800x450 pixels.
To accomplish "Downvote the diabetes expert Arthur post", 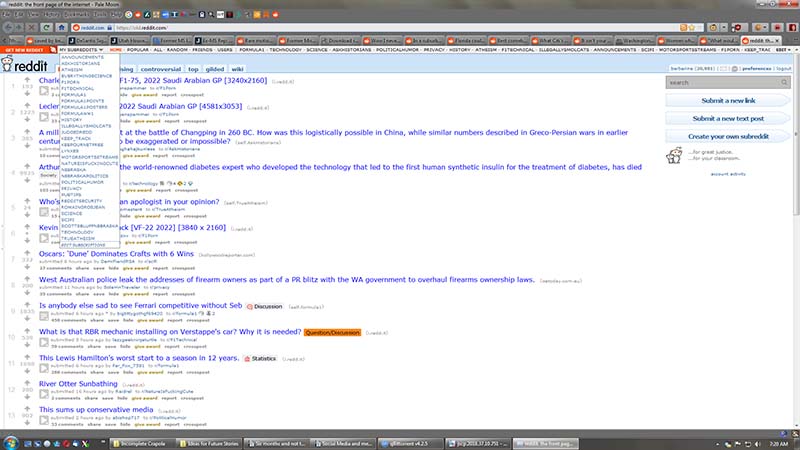I will pos(27,180).
